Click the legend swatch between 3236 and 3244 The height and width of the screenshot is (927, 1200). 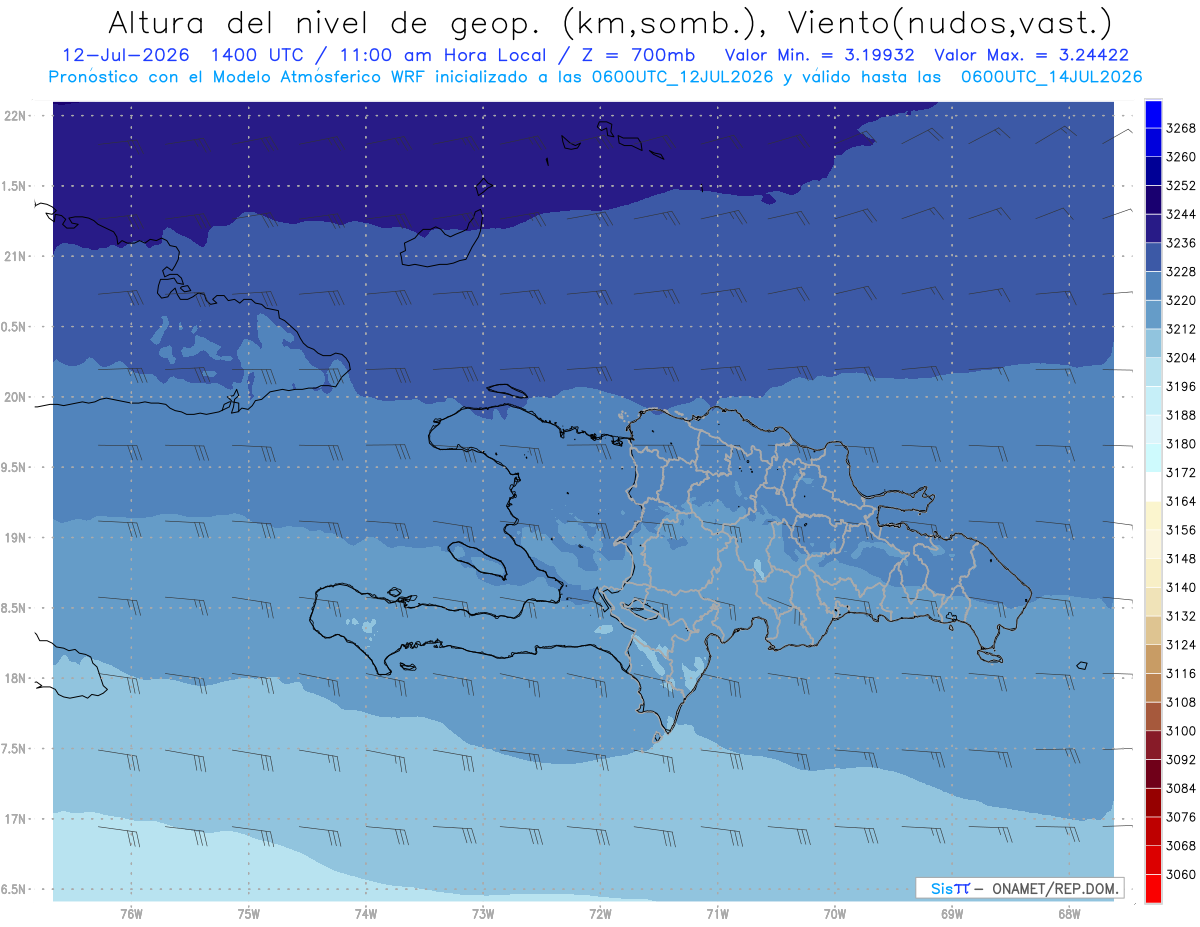point(1153,228)
